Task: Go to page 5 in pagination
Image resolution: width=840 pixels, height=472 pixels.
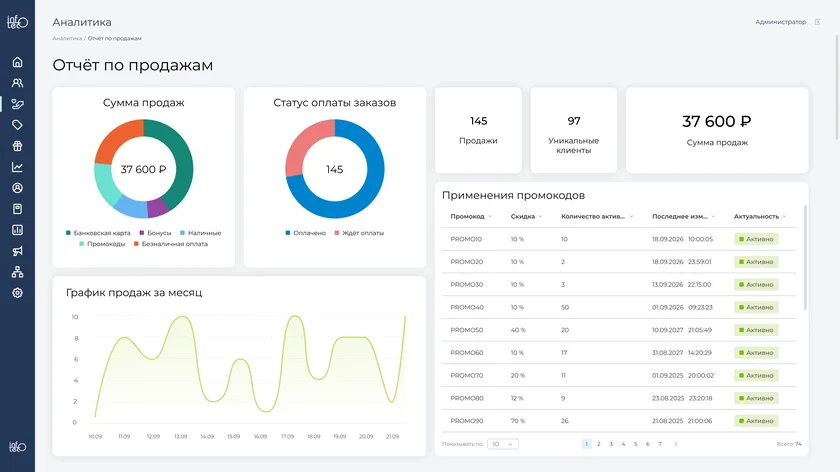Action: pos(636,444)
